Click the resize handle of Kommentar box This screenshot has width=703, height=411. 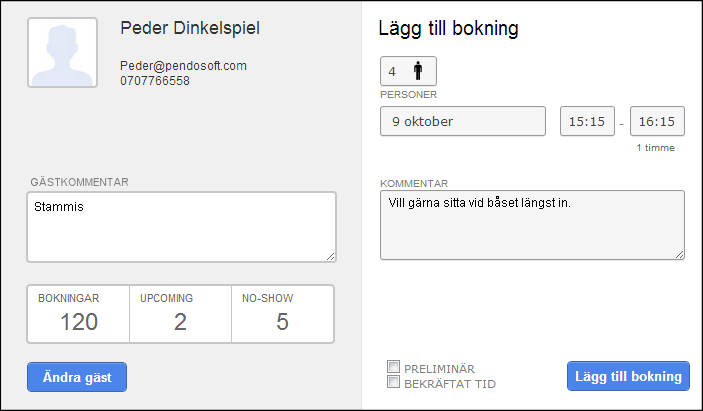pos(679,255)
